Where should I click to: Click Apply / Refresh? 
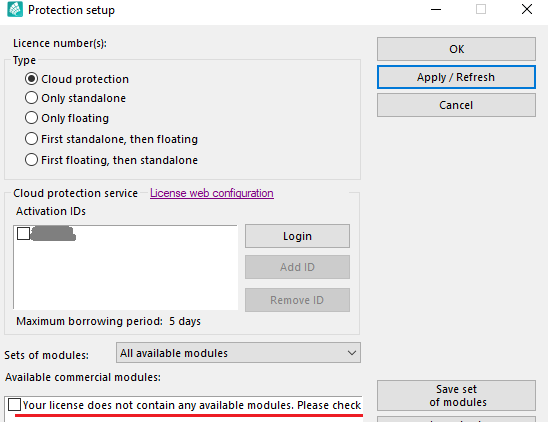[x=456, y=77]
